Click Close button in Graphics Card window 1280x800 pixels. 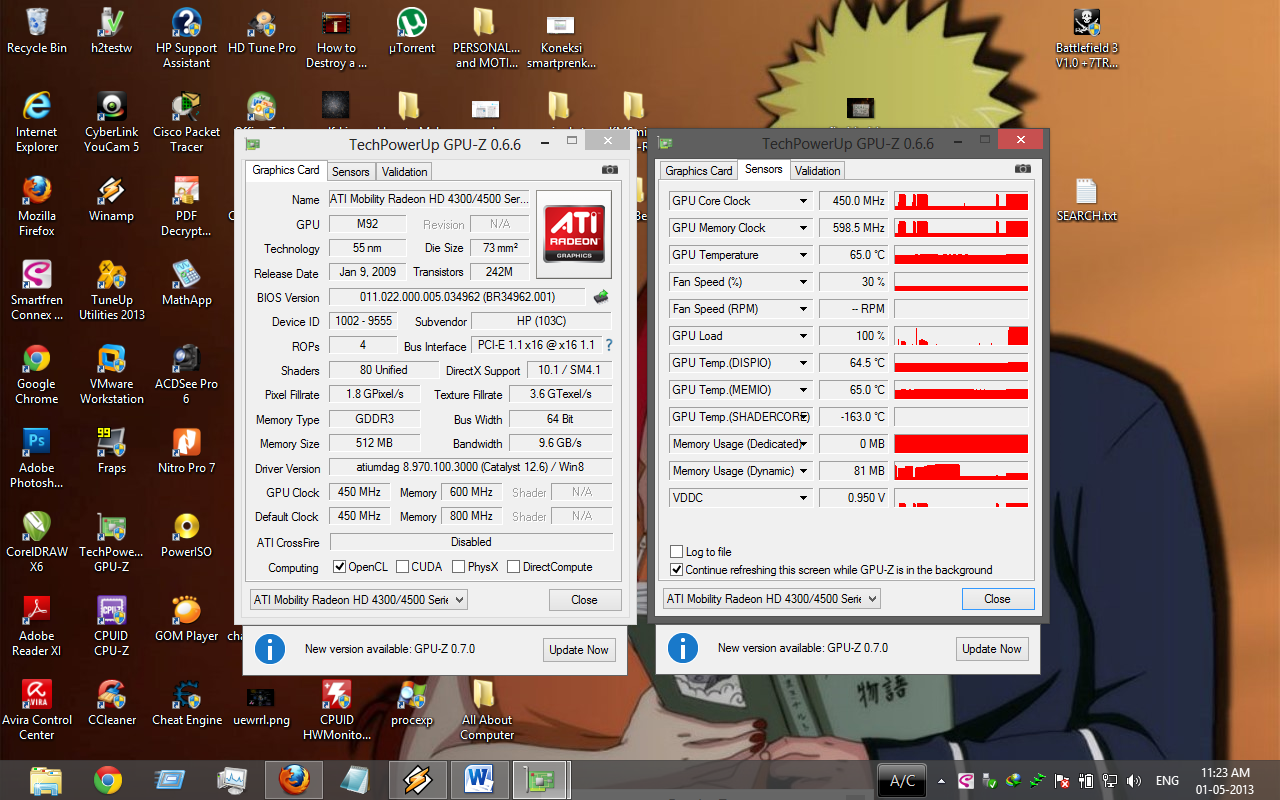[585, 600]
